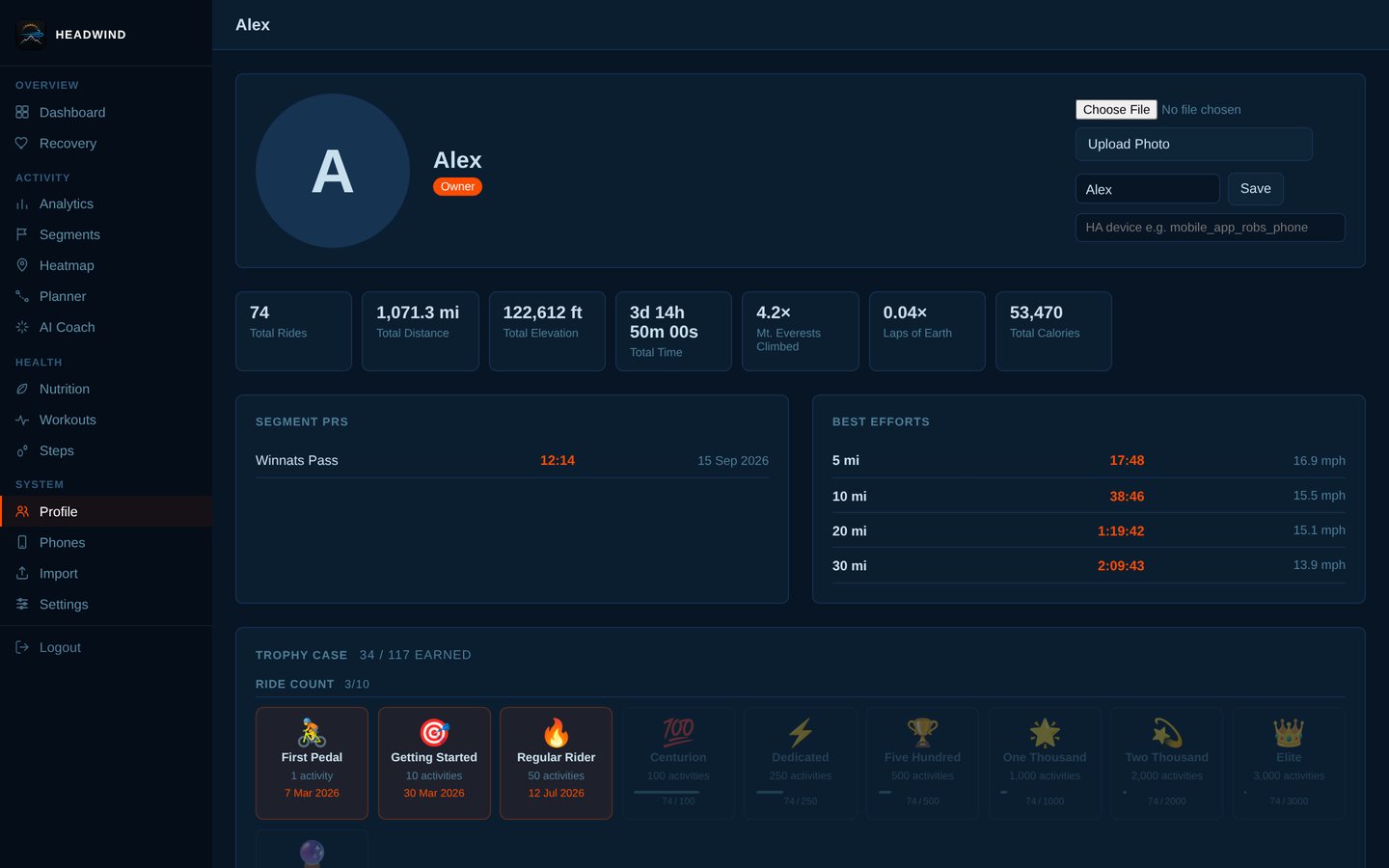
Task: Click the Regular Rider flame icon
Action: 556,733
